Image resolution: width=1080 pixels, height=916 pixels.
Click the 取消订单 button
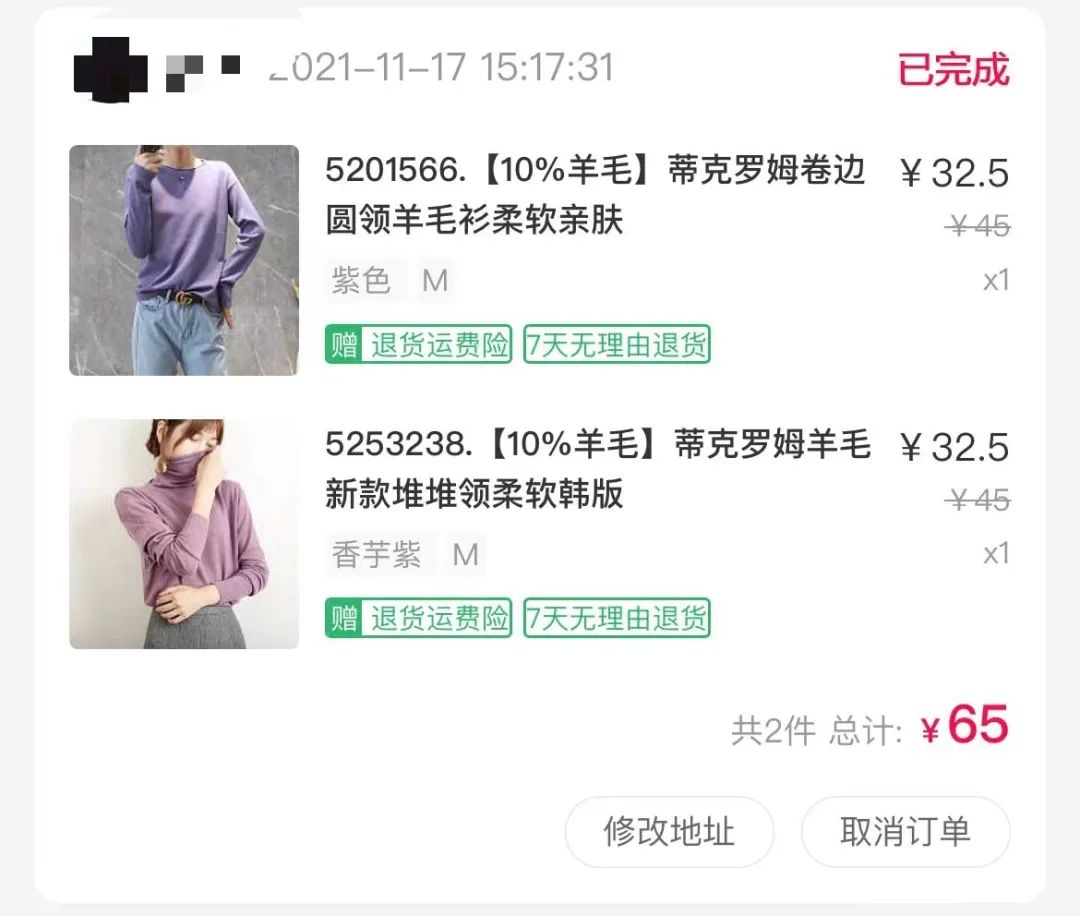point(905,831)
